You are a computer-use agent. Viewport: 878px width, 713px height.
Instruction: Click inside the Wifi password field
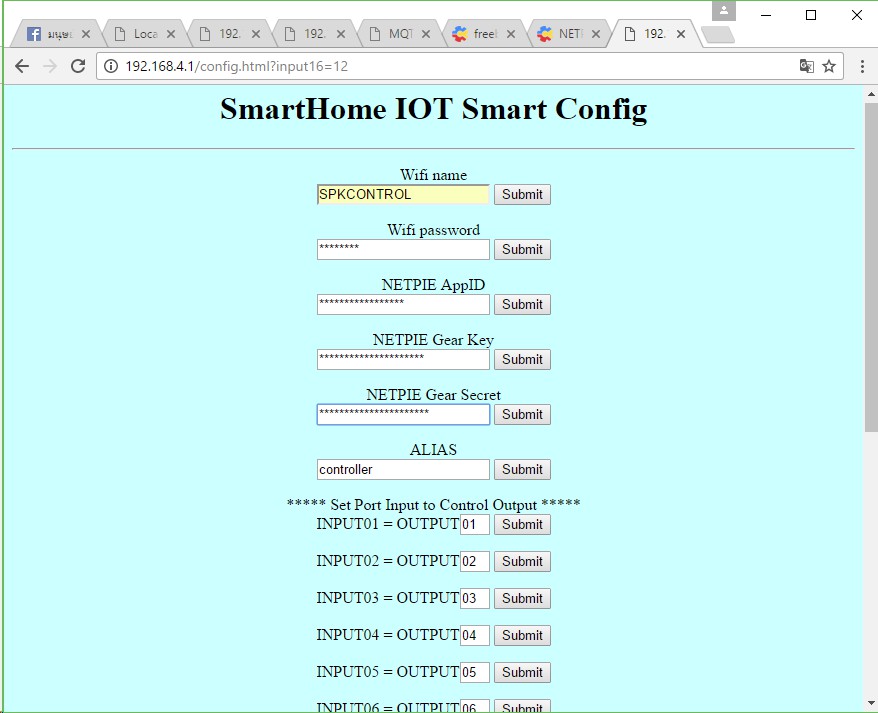(x=402, y=249)
